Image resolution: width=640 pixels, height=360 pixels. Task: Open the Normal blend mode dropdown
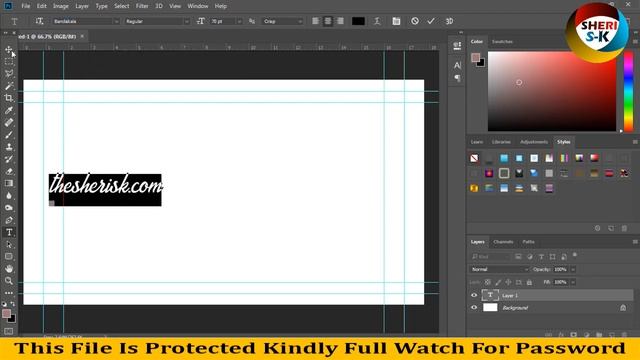(499, 269)
